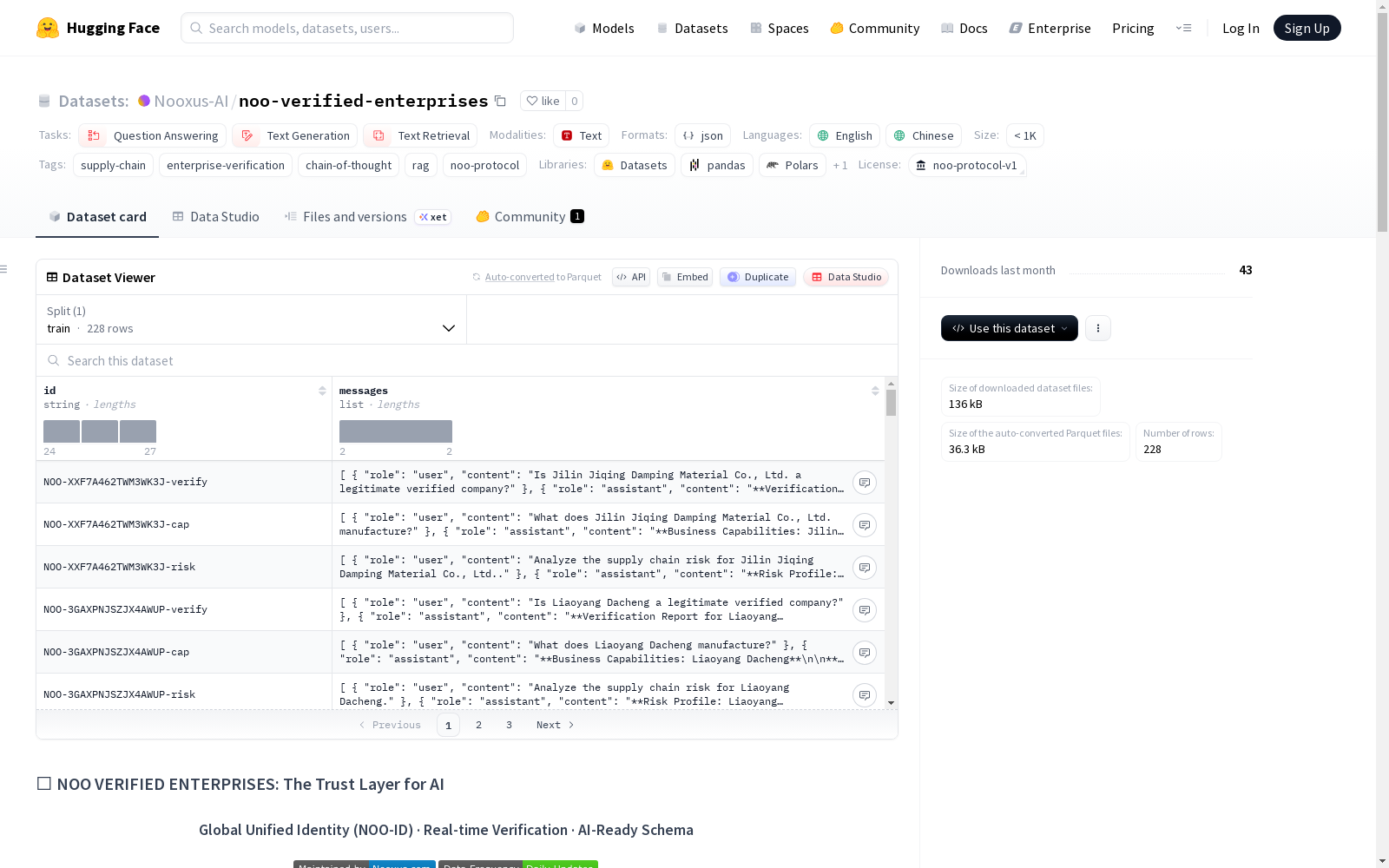The image size is (1389, 868).
Task: Open the noo-protocol-v1 license tag
Action: click(x=967, y=165)
